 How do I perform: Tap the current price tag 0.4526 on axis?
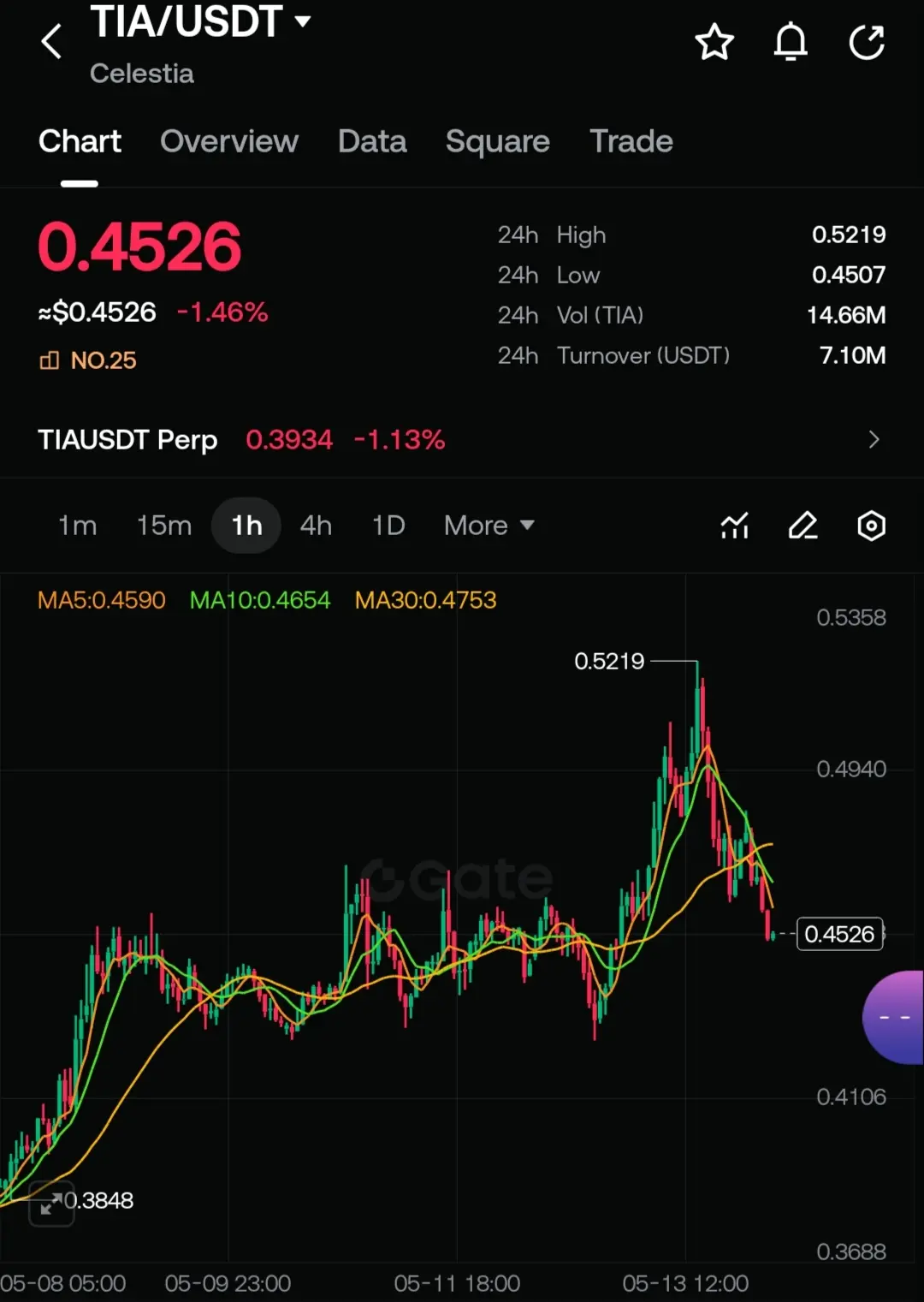click(x=840, y=934)
